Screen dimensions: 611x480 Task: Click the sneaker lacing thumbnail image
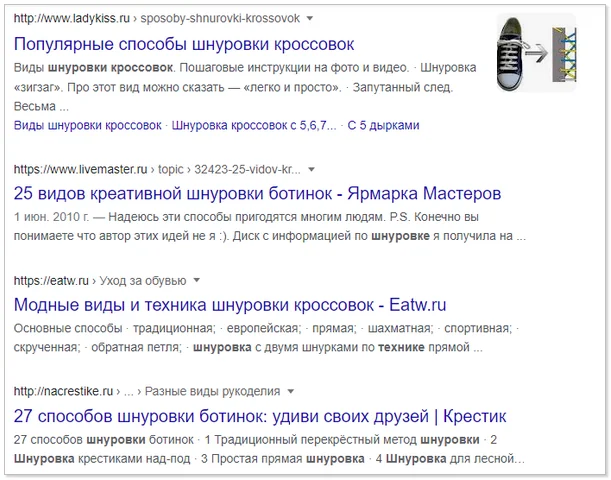point(536,52)
